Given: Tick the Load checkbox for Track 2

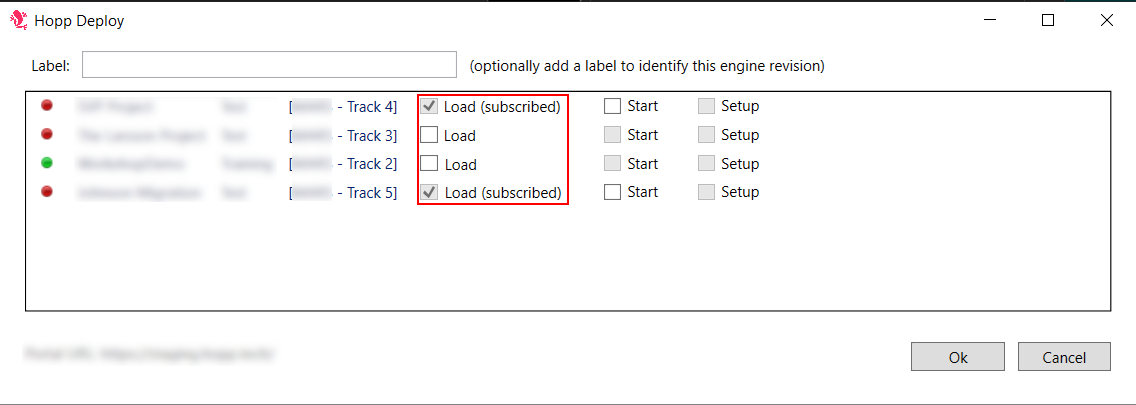Looking at the screenshot, I should click(x=429, y=164).
